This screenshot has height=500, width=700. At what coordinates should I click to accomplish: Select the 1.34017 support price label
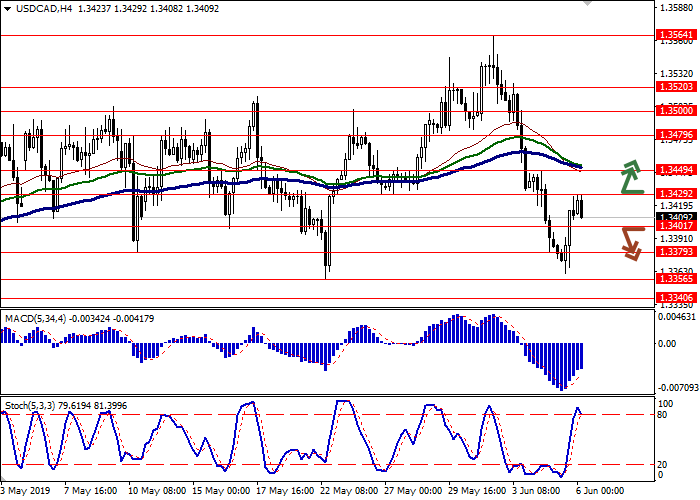[676, 227]
